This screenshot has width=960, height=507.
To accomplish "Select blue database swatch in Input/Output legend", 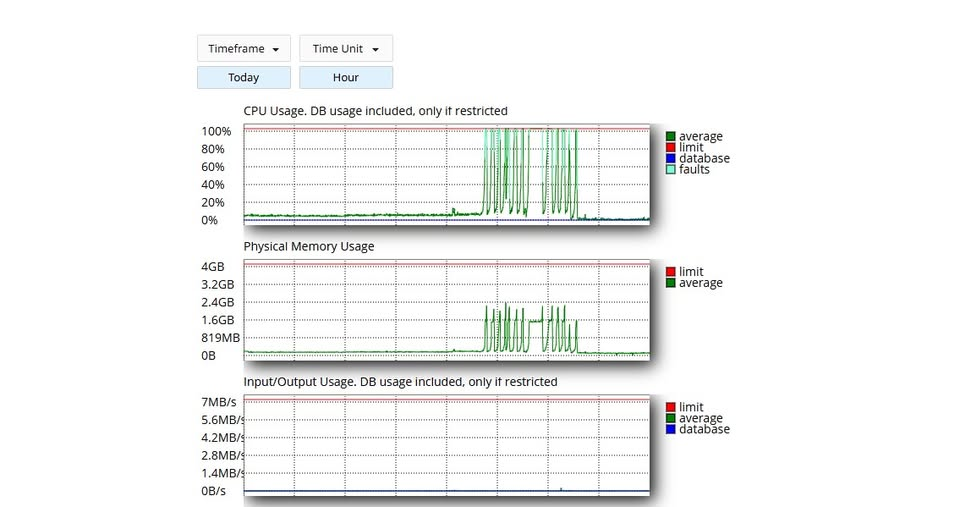I will [x=671, y=429].
